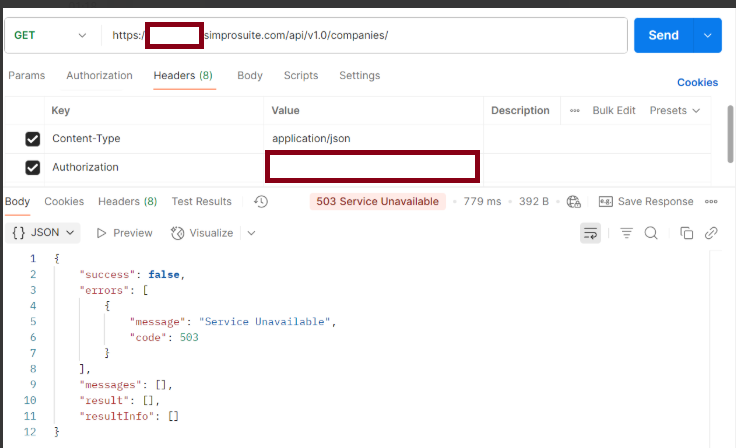Click the Value column header
The height and width of the screenshot is (448, 736).
(x=285, y=111)
